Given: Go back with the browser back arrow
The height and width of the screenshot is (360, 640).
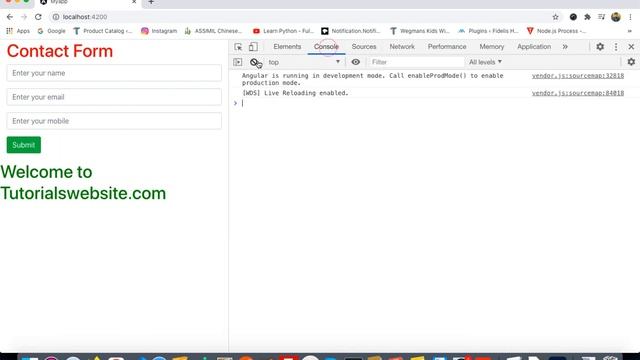Looking at the screenshot, I should 10,17.
